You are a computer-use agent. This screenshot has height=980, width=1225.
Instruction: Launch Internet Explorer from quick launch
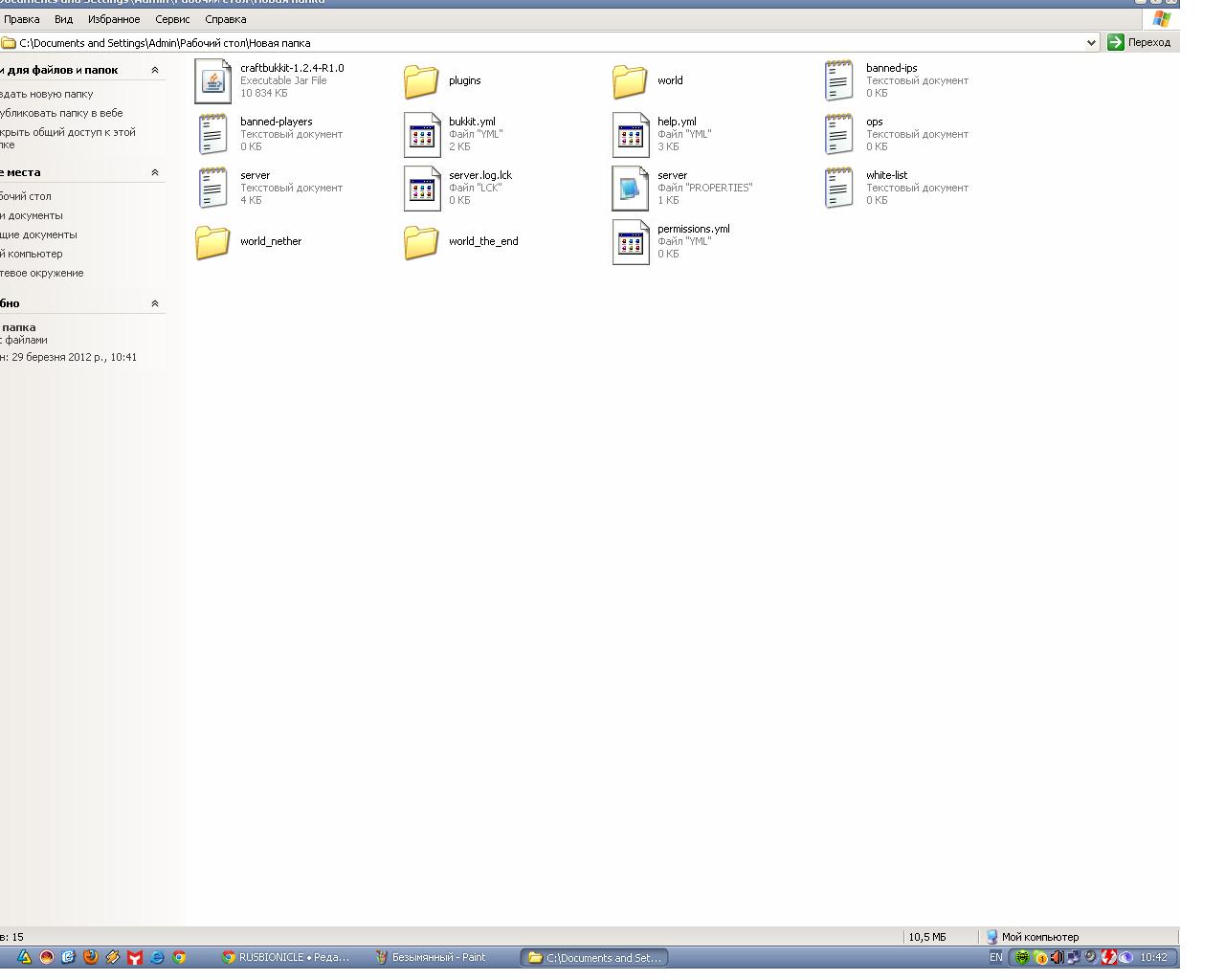click(157, 957)
